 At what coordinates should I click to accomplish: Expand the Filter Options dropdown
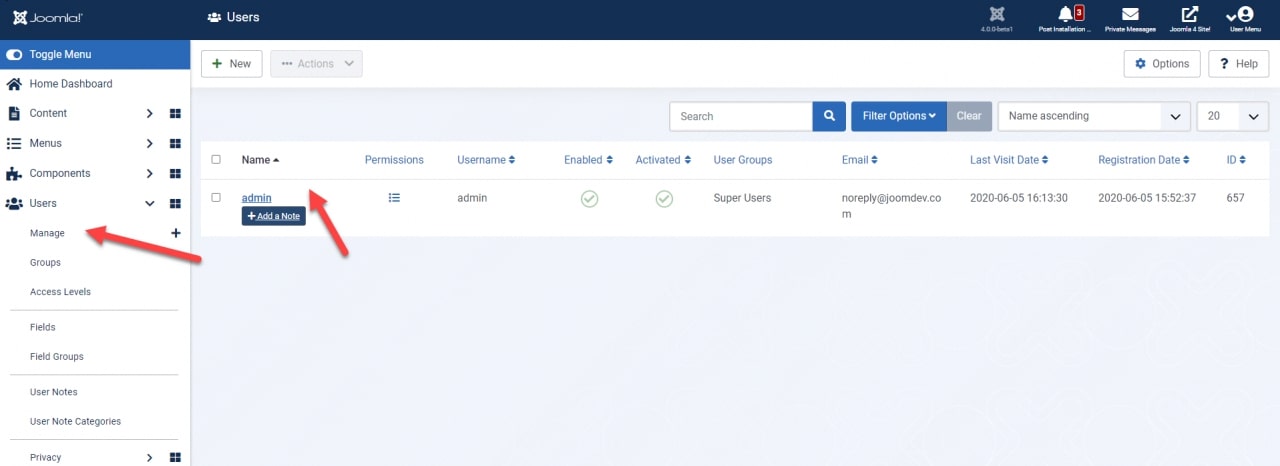coord(898,116)
